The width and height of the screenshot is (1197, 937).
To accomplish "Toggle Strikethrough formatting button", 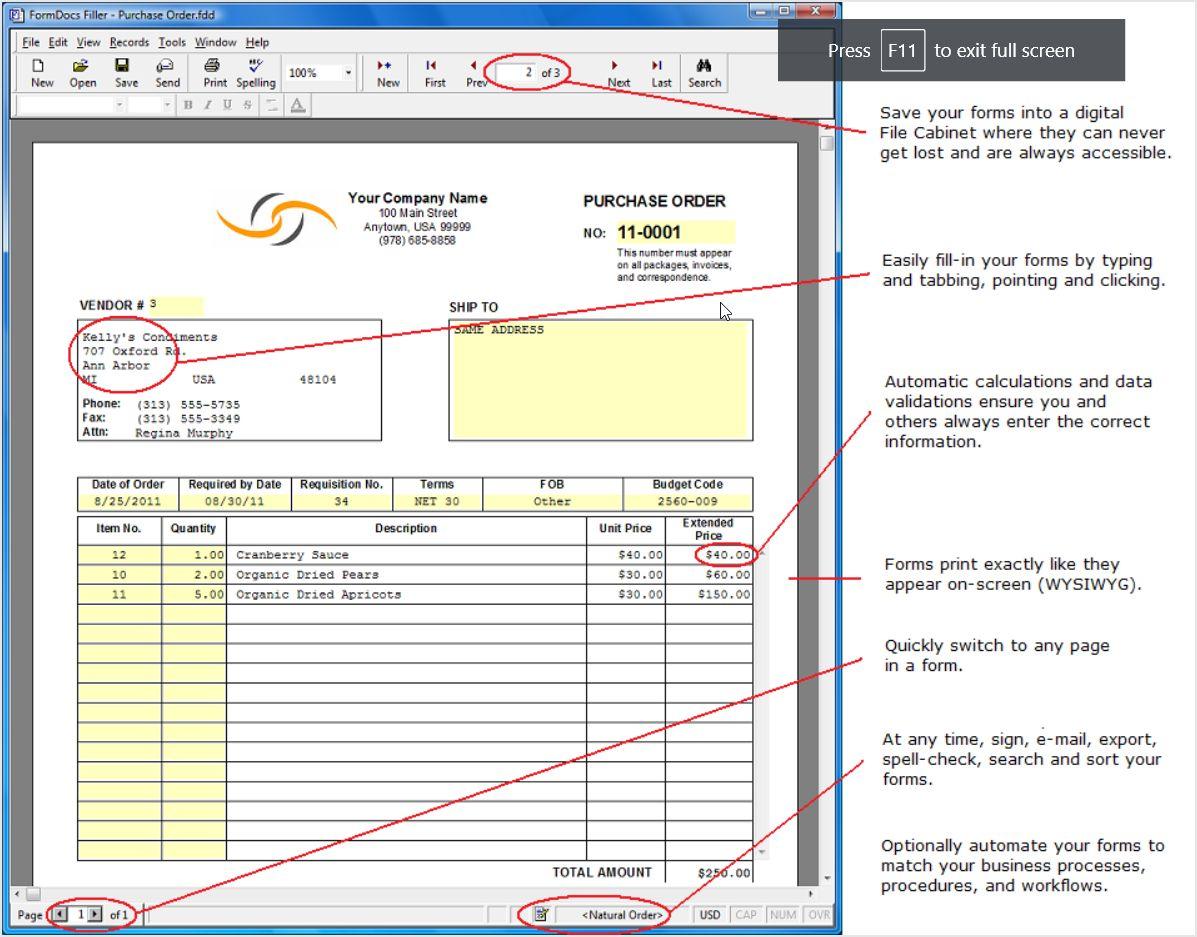I will click(247, 105).
